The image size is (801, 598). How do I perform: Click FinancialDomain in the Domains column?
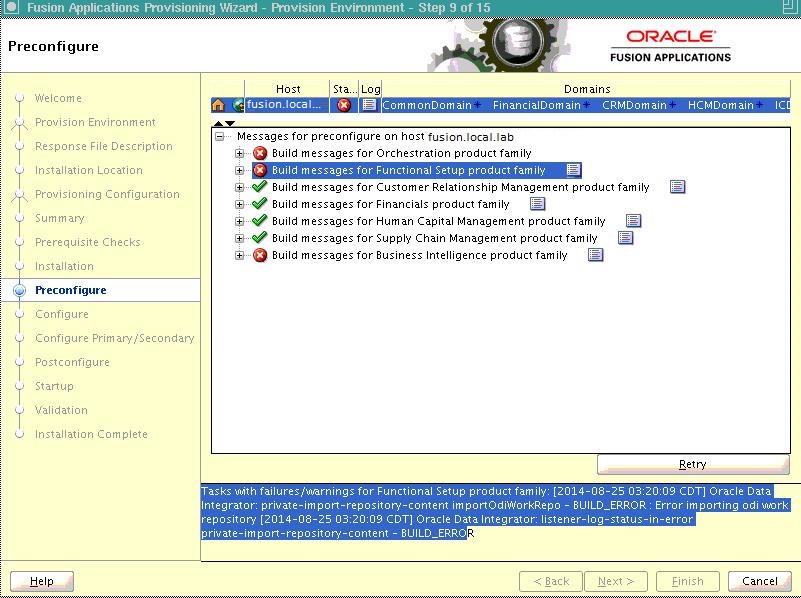tap(536, 105)
